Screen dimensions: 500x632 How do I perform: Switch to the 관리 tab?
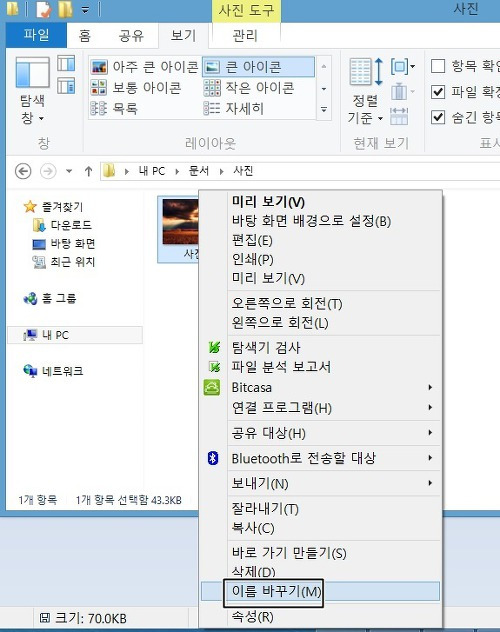(245, 35)
